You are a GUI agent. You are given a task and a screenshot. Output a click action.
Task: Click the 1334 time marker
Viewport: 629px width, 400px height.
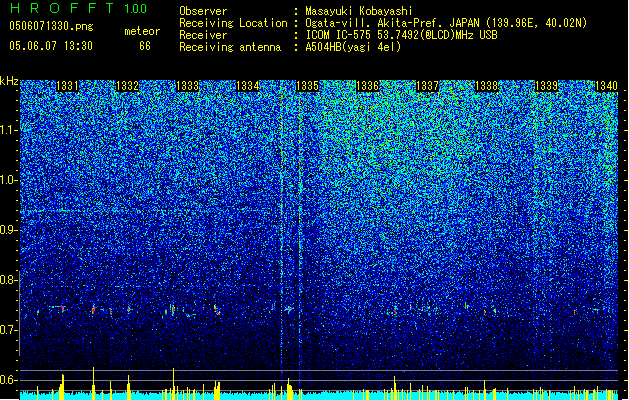(248, 86)
